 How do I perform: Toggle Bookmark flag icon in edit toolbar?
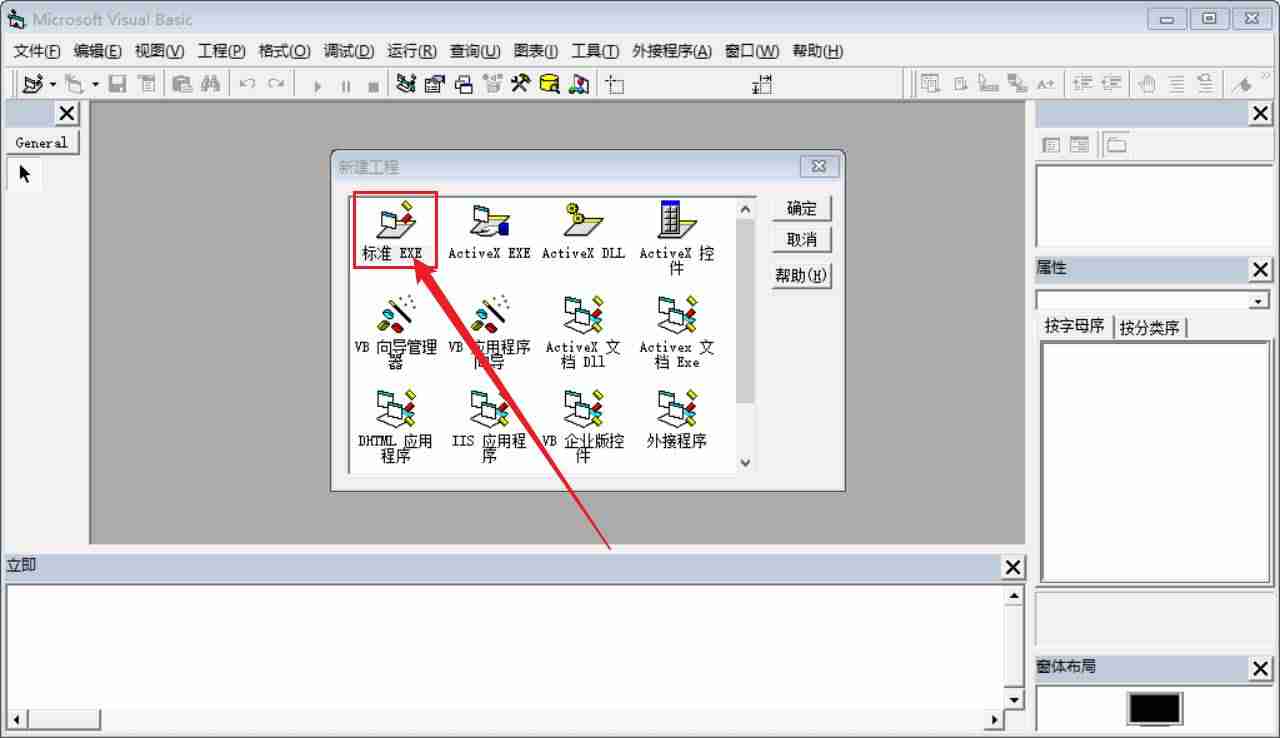[1243, 84]
